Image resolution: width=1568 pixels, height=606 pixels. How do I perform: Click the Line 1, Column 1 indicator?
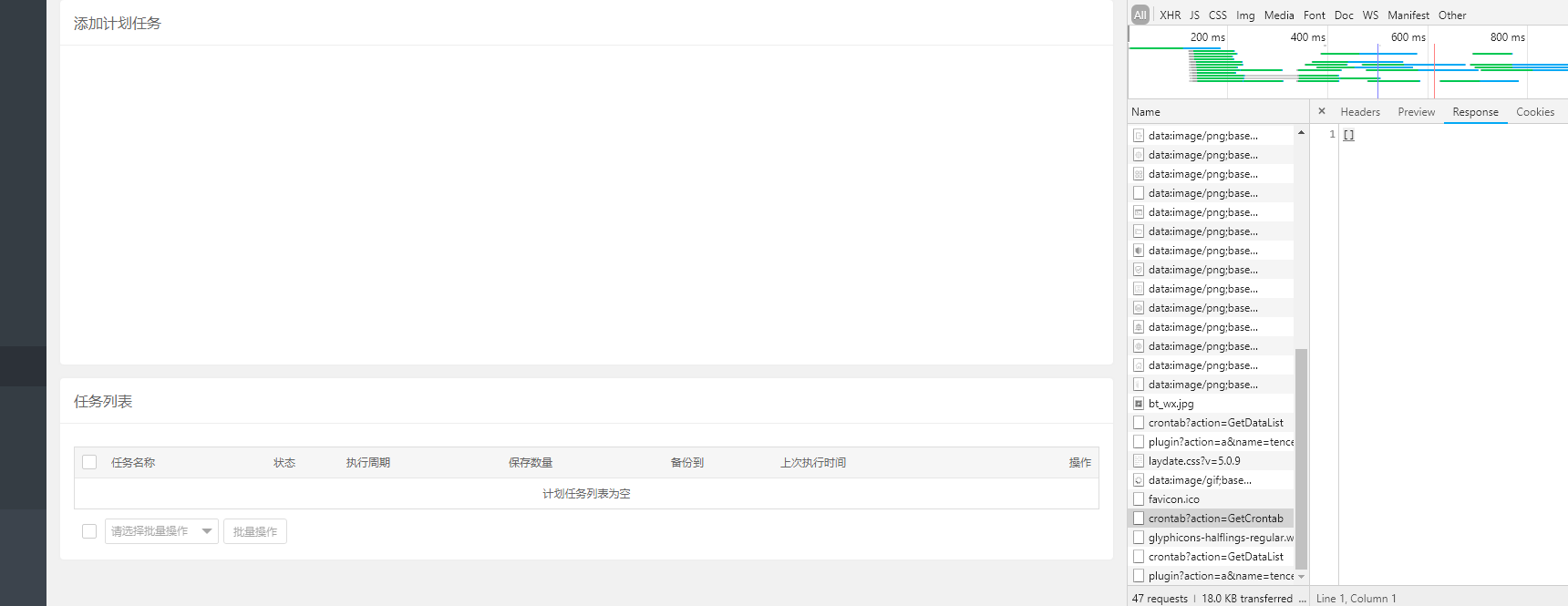1356,599
